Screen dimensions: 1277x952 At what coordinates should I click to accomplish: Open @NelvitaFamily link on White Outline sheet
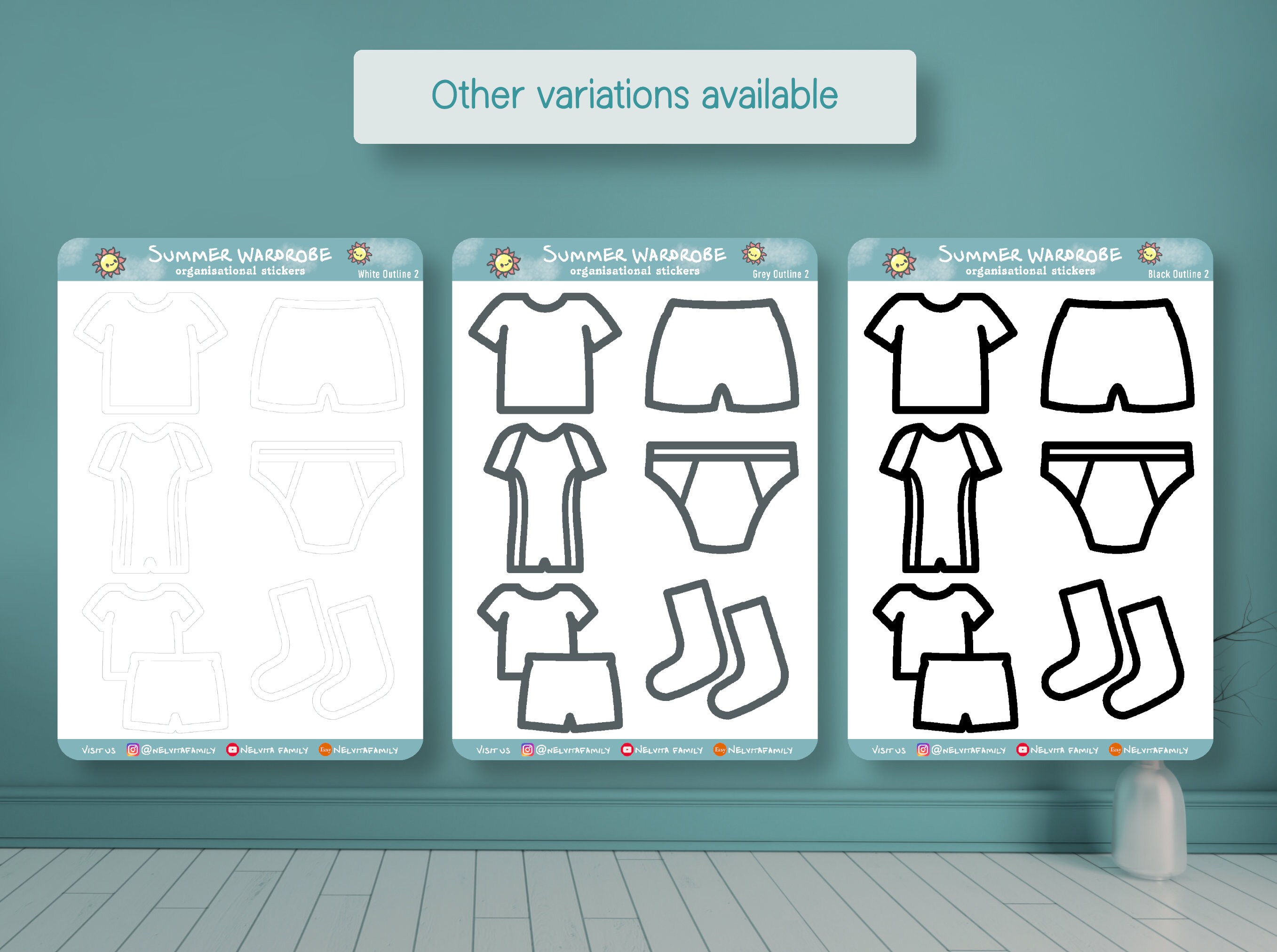178,750
